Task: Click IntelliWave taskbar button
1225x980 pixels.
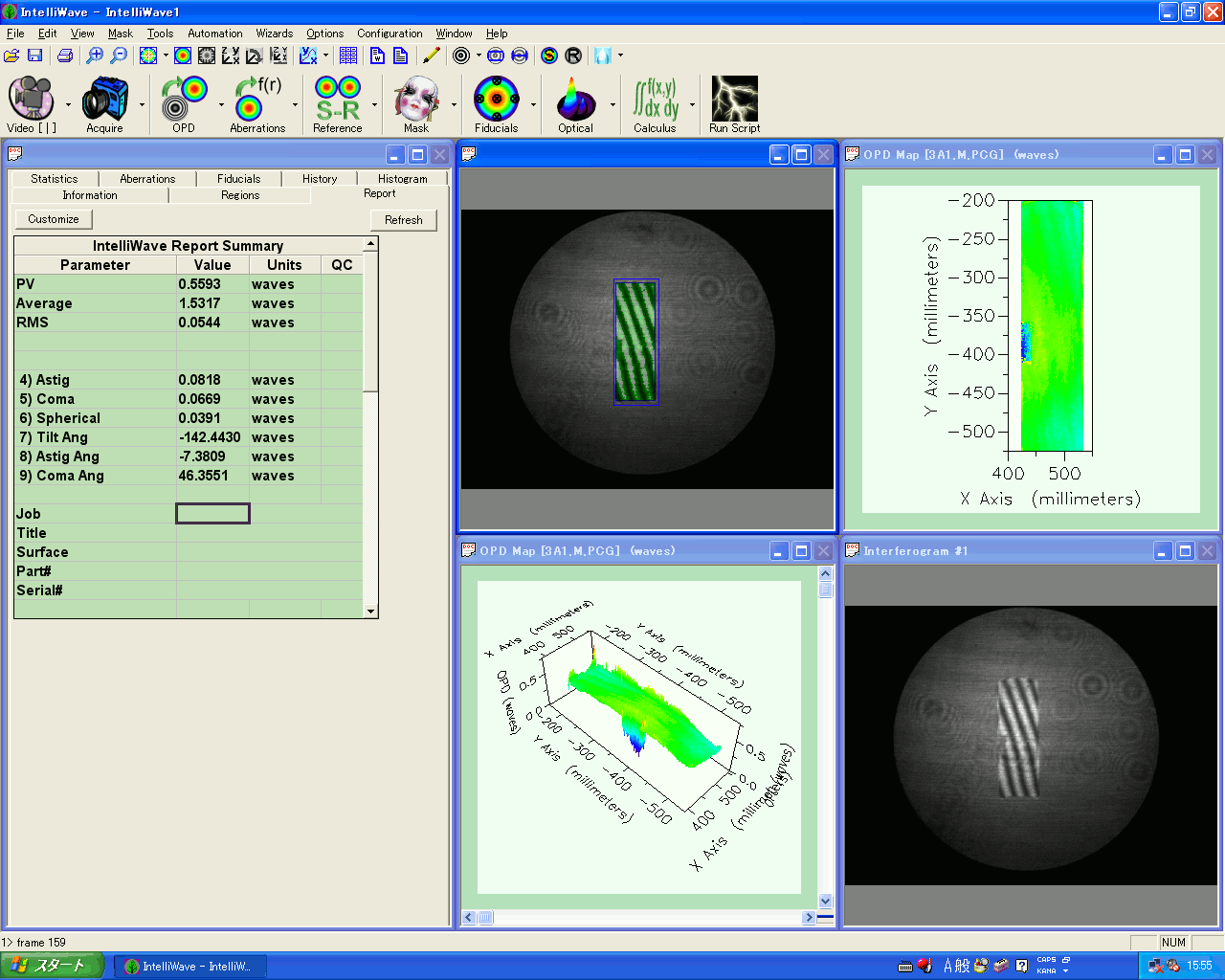Action: pos(189,967)
